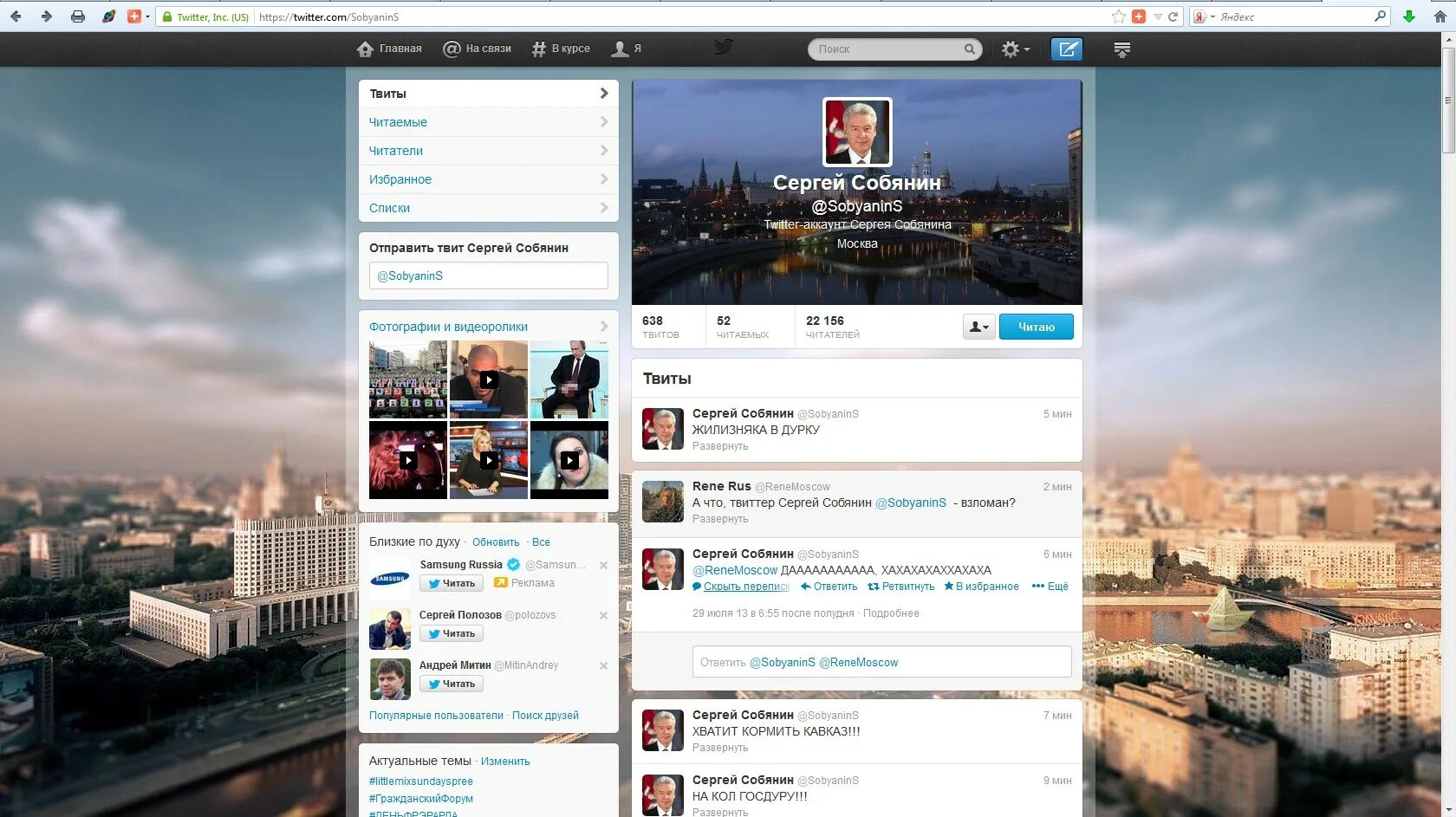Click the browser print icon

[78, 16]
